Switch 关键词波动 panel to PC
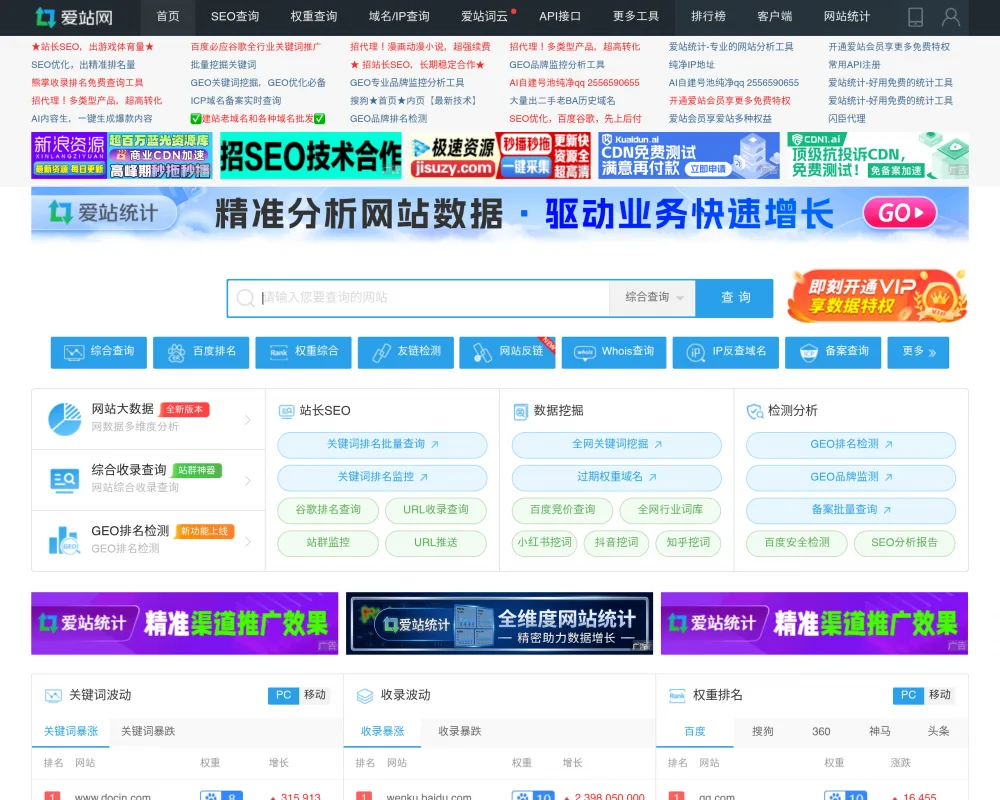 [283, 695]
